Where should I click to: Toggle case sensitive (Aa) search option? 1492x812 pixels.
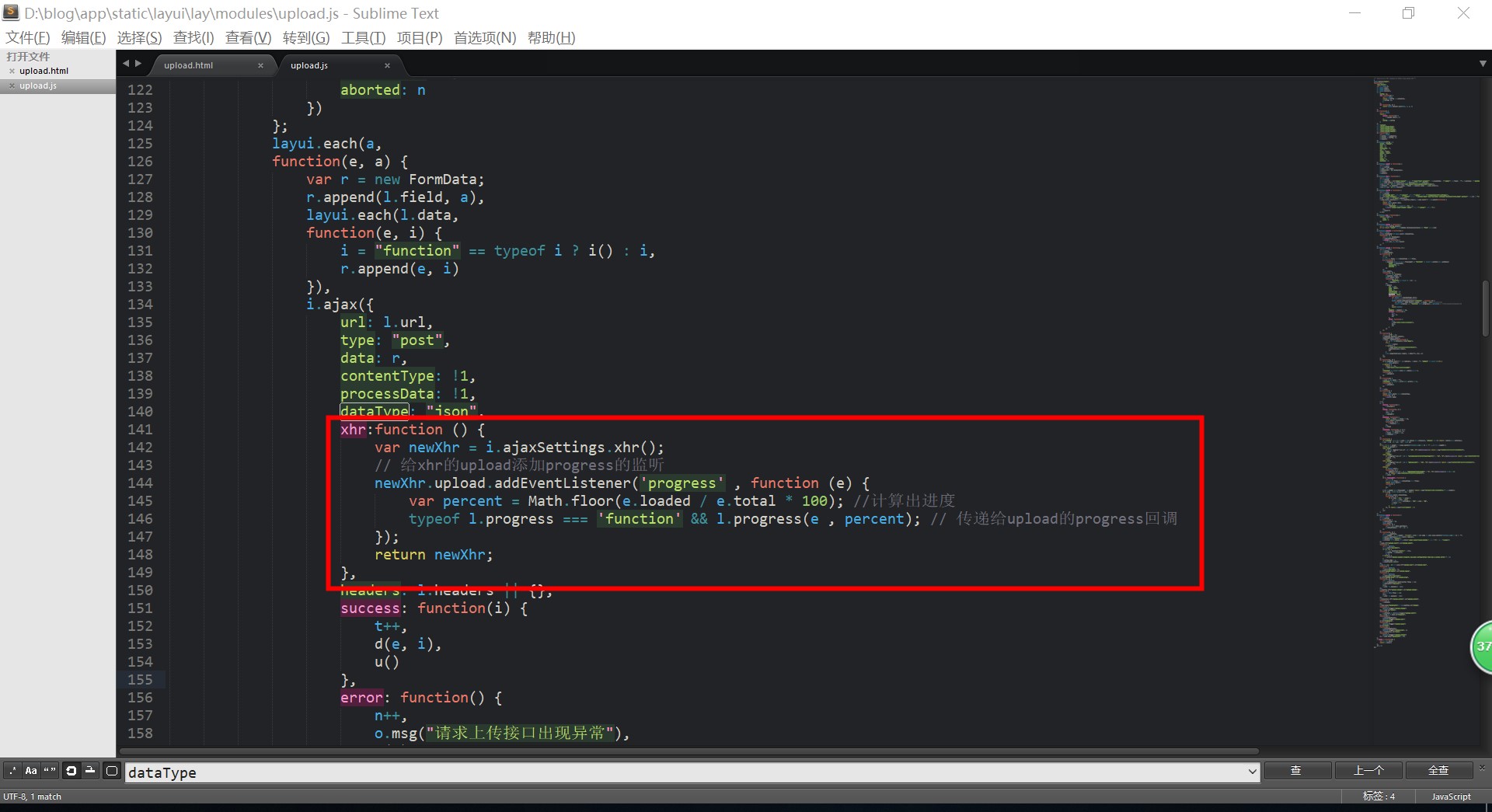[x=31, y=771]
